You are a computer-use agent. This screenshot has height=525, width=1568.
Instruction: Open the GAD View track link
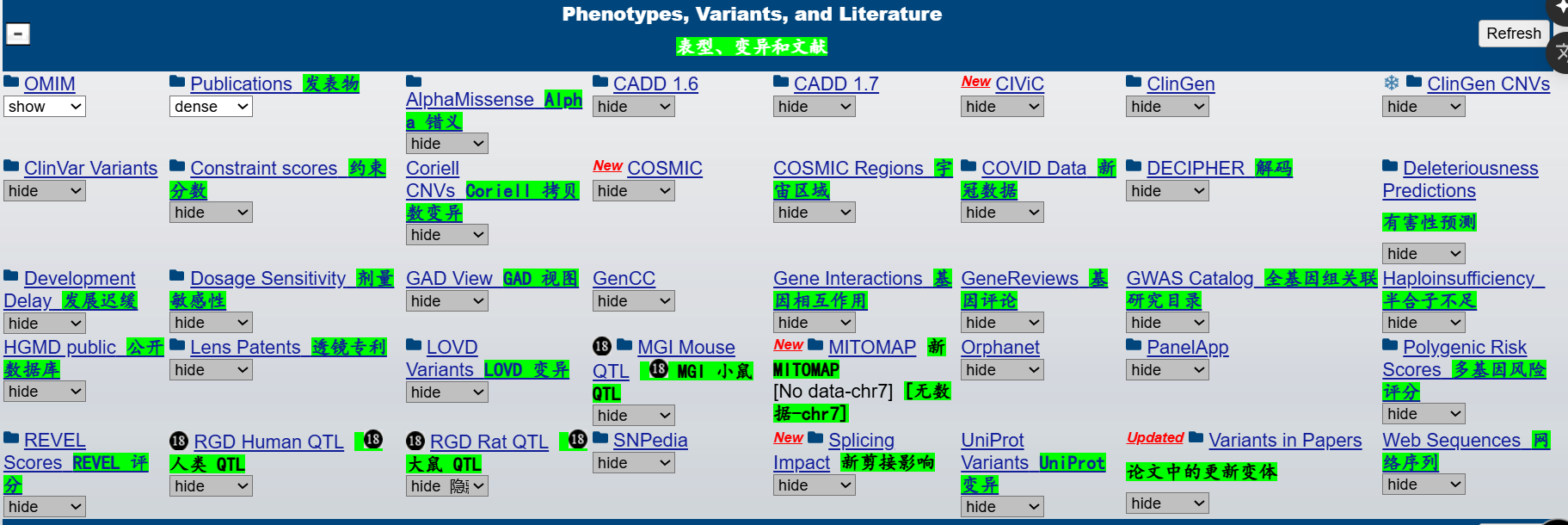449,279
